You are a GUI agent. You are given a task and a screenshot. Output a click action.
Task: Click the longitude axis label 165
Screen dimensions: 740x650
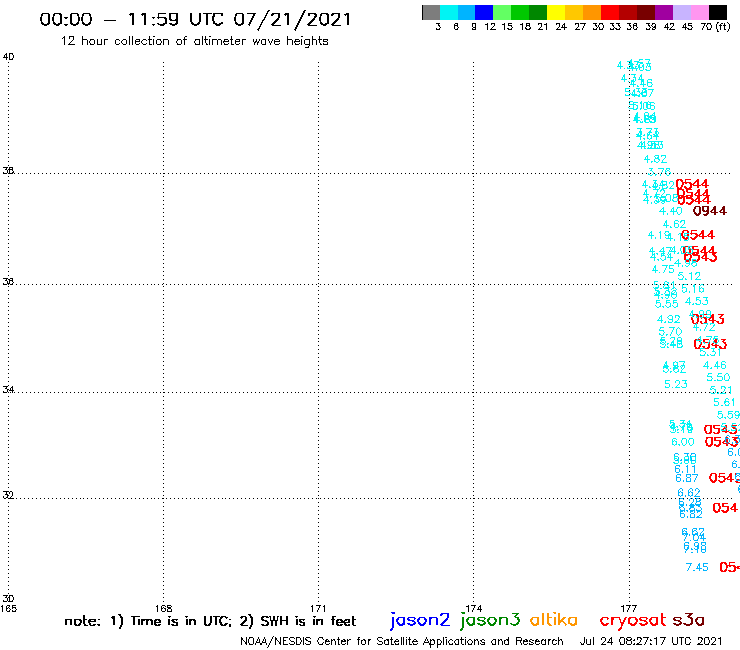[8, 608]
